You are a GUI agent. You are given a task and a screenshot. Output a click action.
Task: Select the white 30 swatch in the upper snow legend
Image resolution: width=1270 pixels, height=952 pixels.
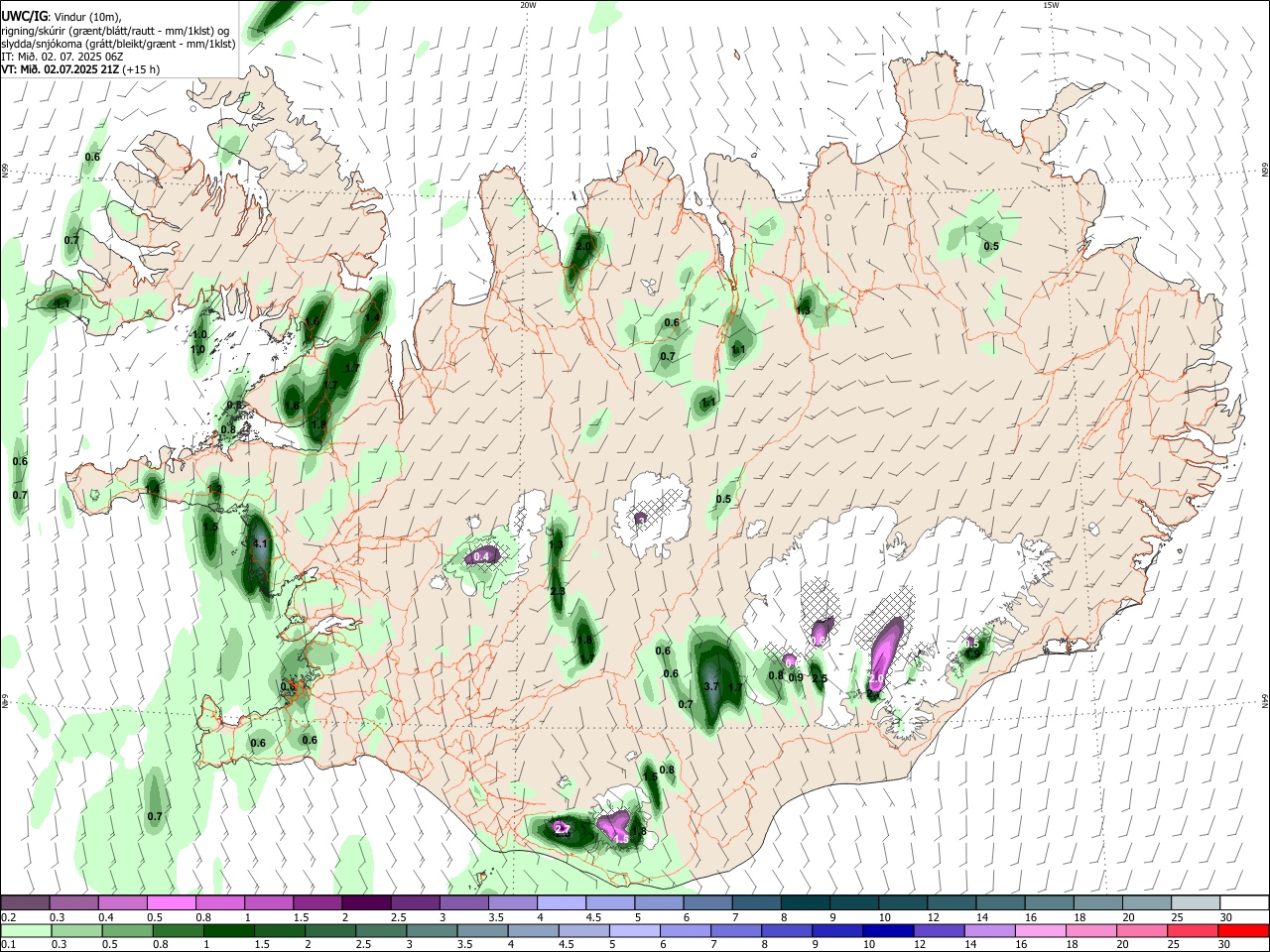tap(1244, 902)
